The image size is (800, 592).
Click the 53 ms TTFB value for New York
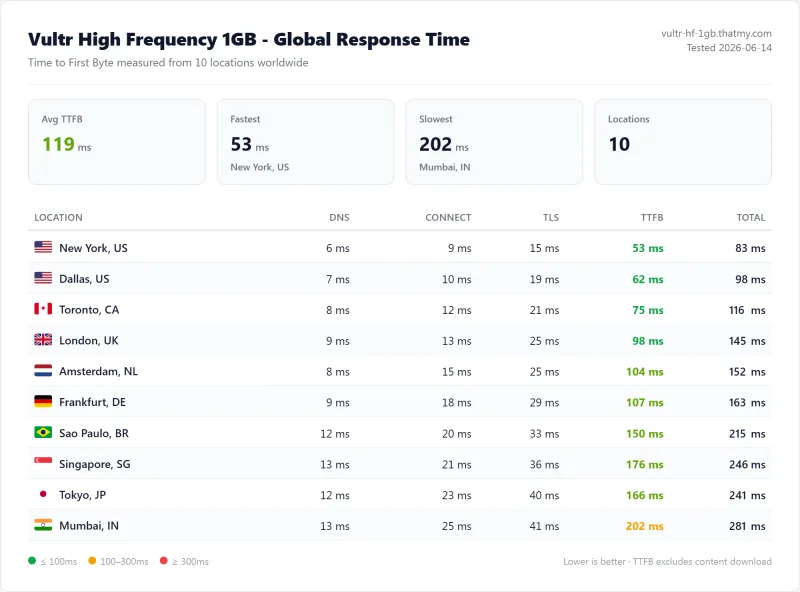click(648, 248)
